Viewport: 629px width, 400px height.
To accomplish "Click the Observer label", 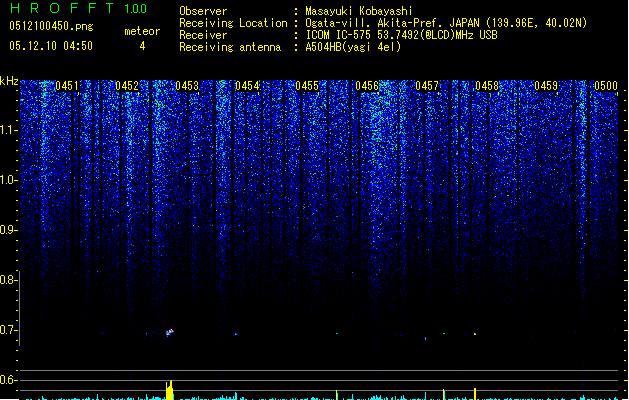I will [x=203, y=11].
